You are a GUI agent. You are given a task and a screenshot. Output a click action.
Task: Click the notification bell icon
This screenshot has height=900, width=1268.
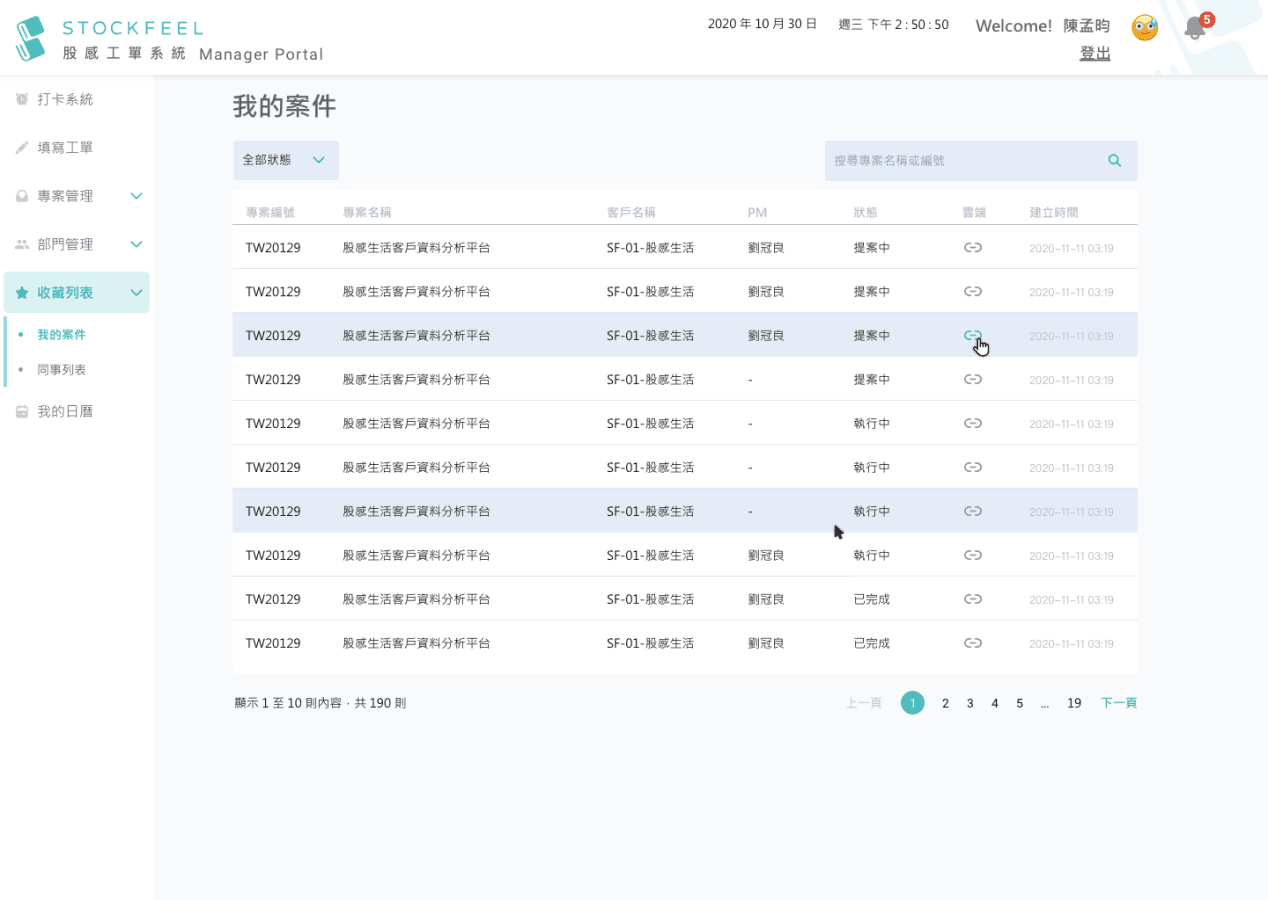(x=1194, y=29)
